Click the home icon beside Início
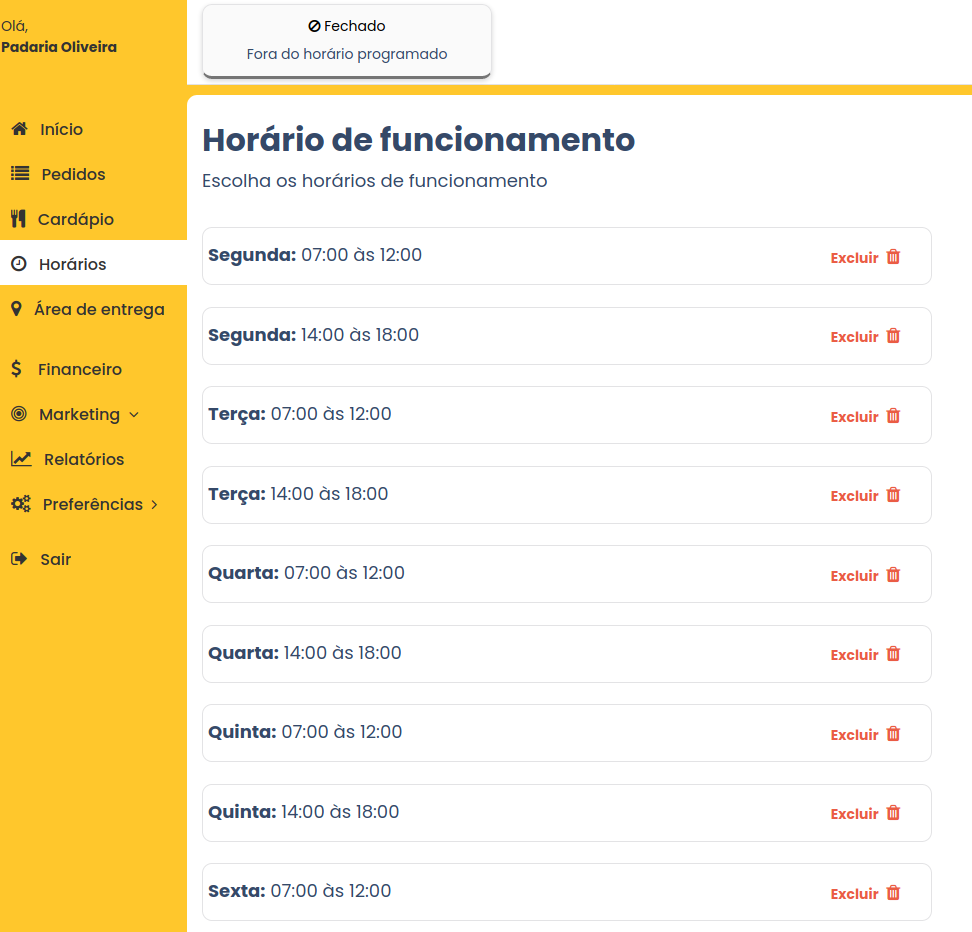 (18, 129)
